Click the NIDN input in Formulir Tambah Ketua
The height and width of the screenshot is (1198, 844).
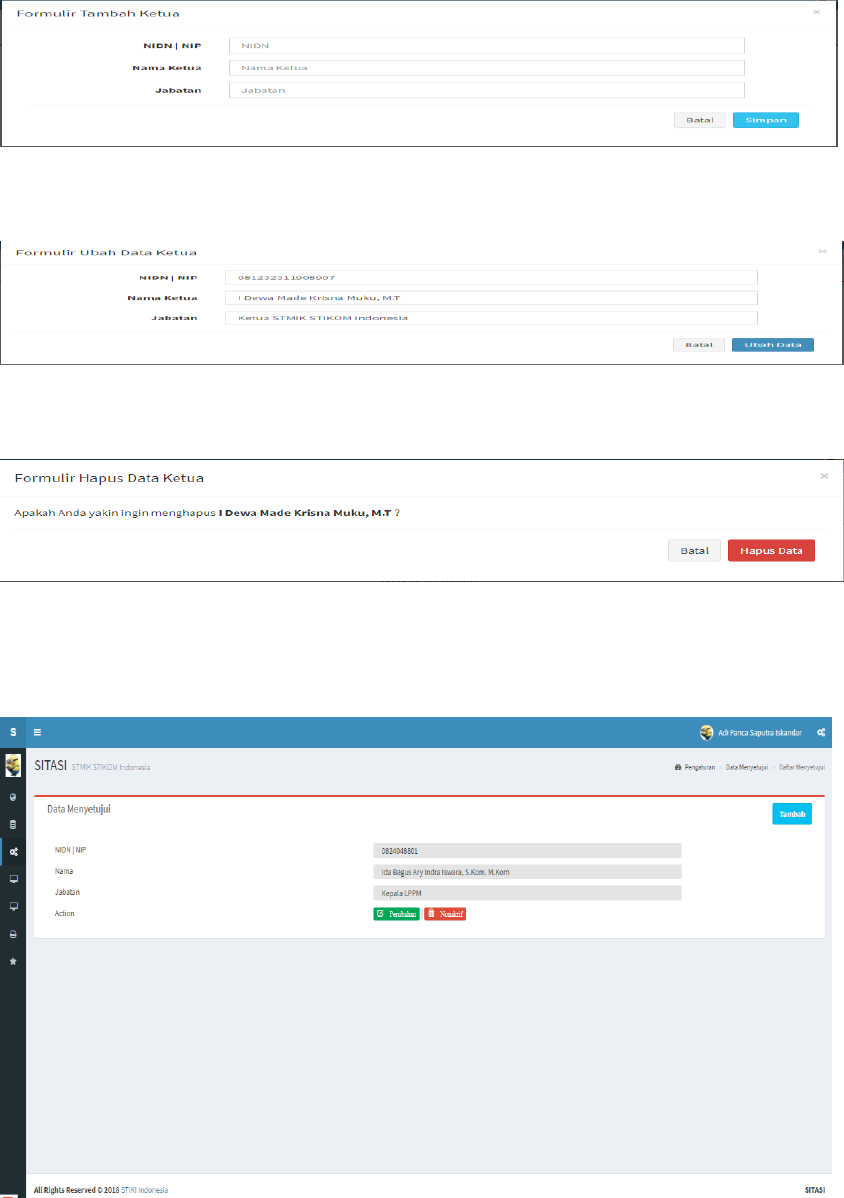coord(487,46)
